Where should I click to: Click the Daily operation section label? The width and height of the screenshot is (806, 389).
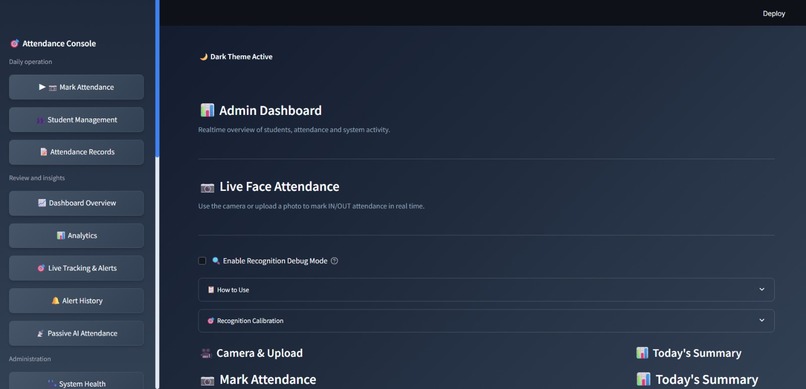point(30,62)
